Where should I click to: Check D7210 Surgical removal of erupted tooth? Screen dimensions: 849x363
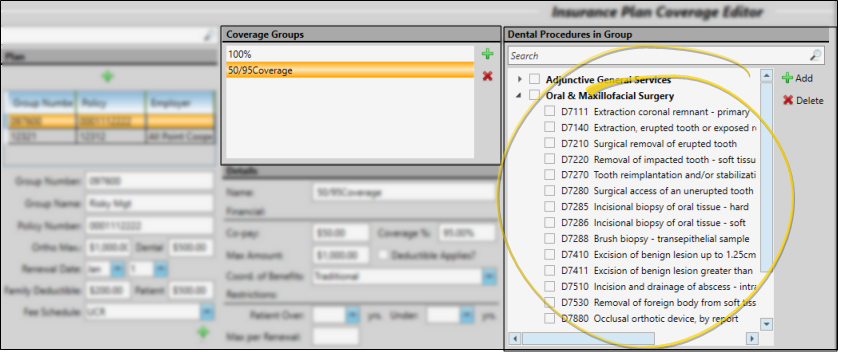(x=550, y=143)
